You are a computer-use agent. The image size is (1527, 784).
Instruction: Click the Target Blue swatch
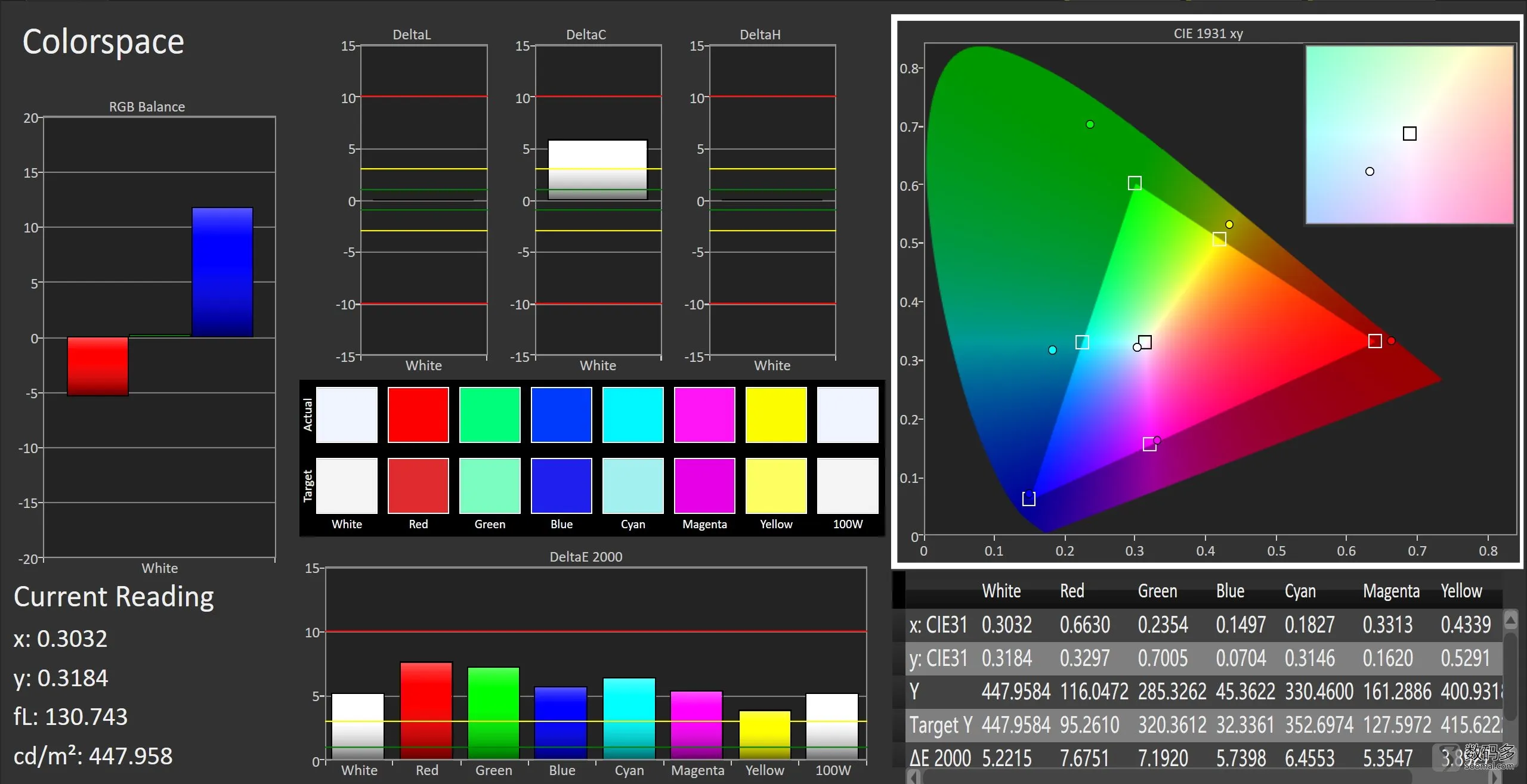561,486
